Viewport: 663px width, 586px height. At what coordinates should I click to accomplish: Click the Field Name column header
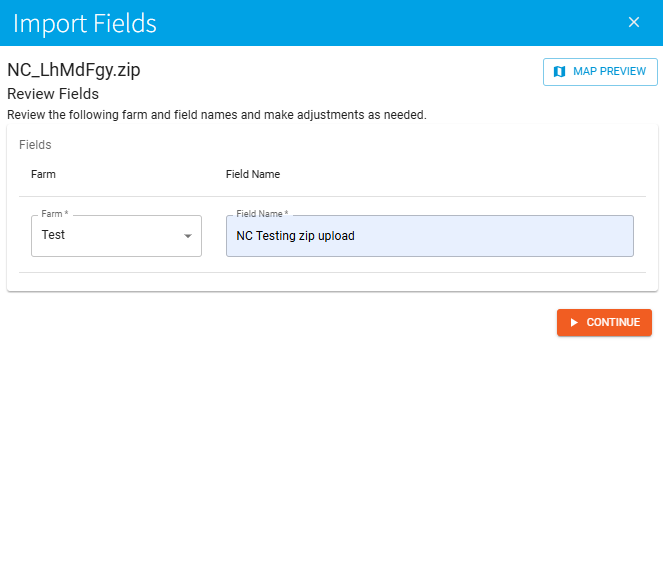[253, 174]
